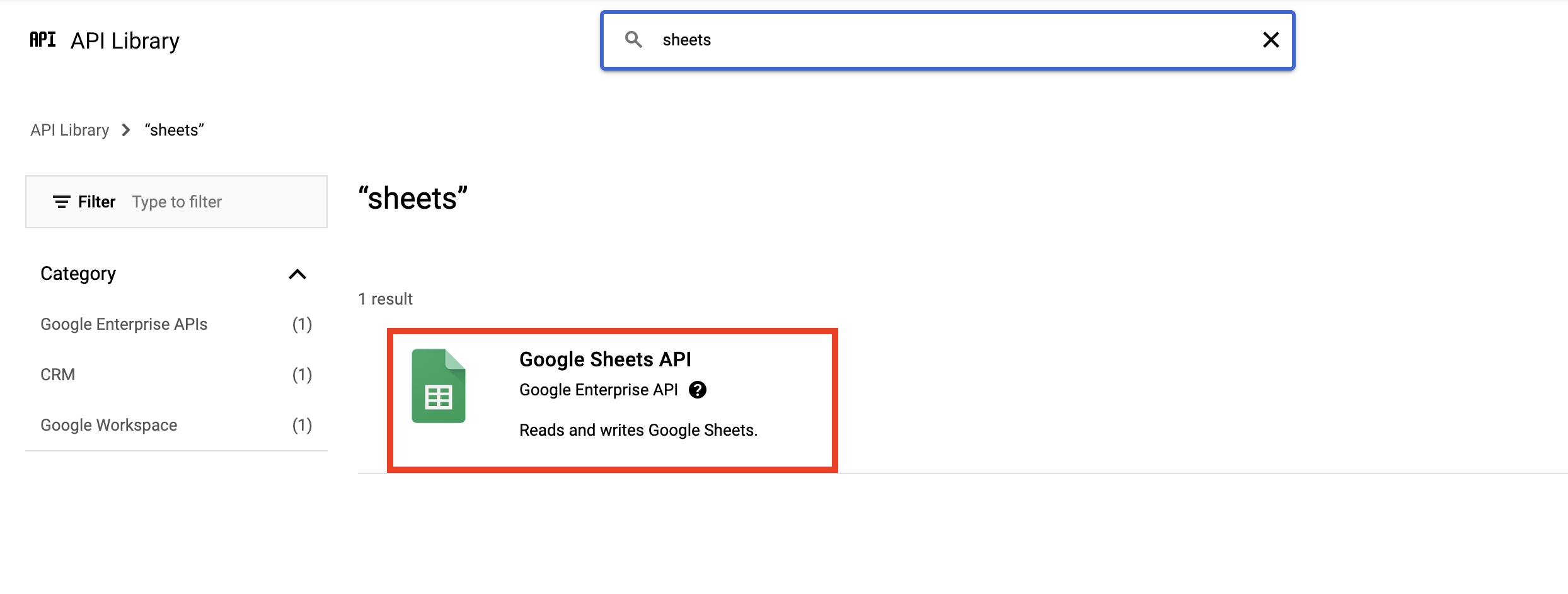
Task: Click the breadcrumb separator chevron icon
Action: (x=126, y=130)
